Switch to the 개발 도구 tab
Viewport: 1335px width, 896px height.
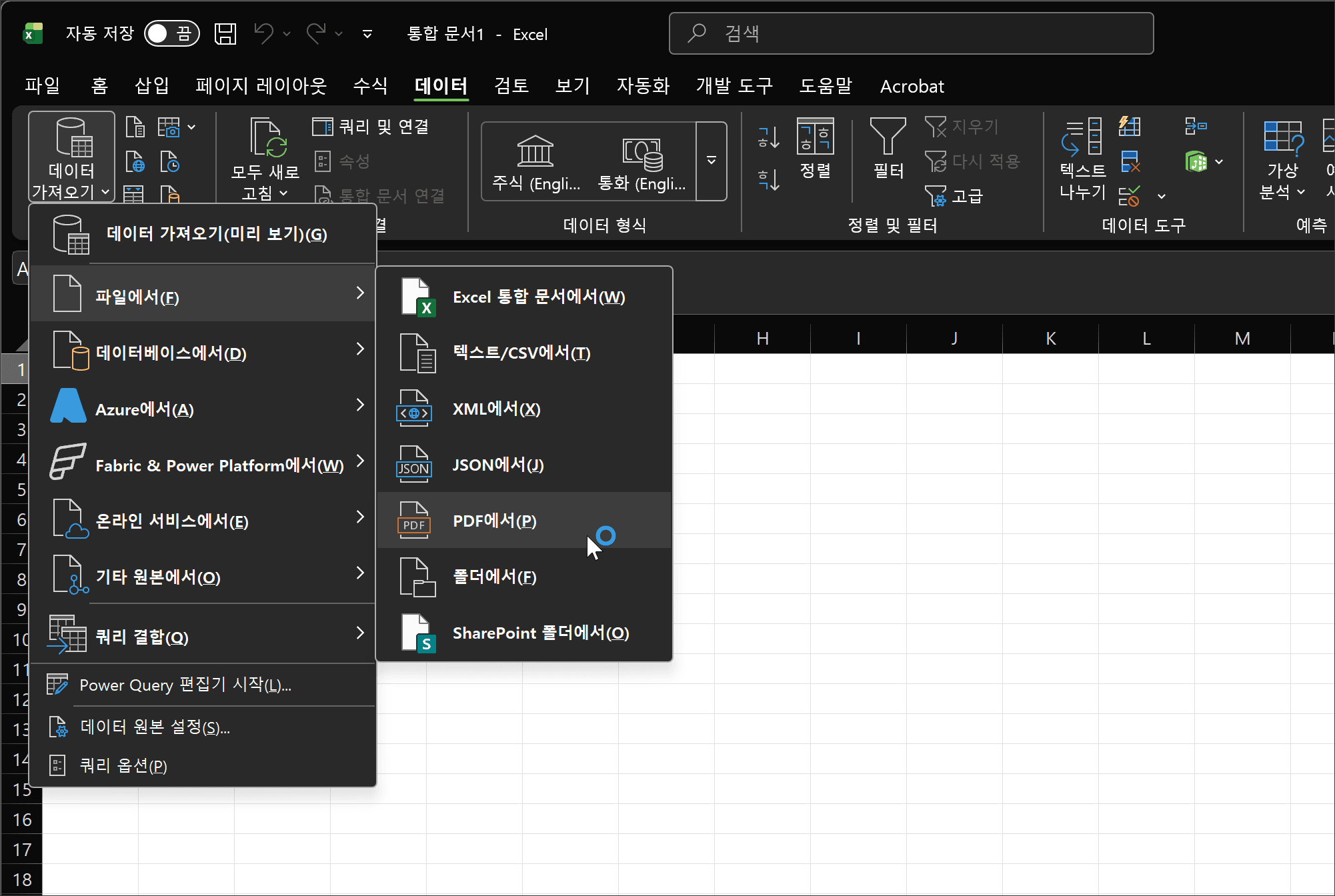pos(734,86)
